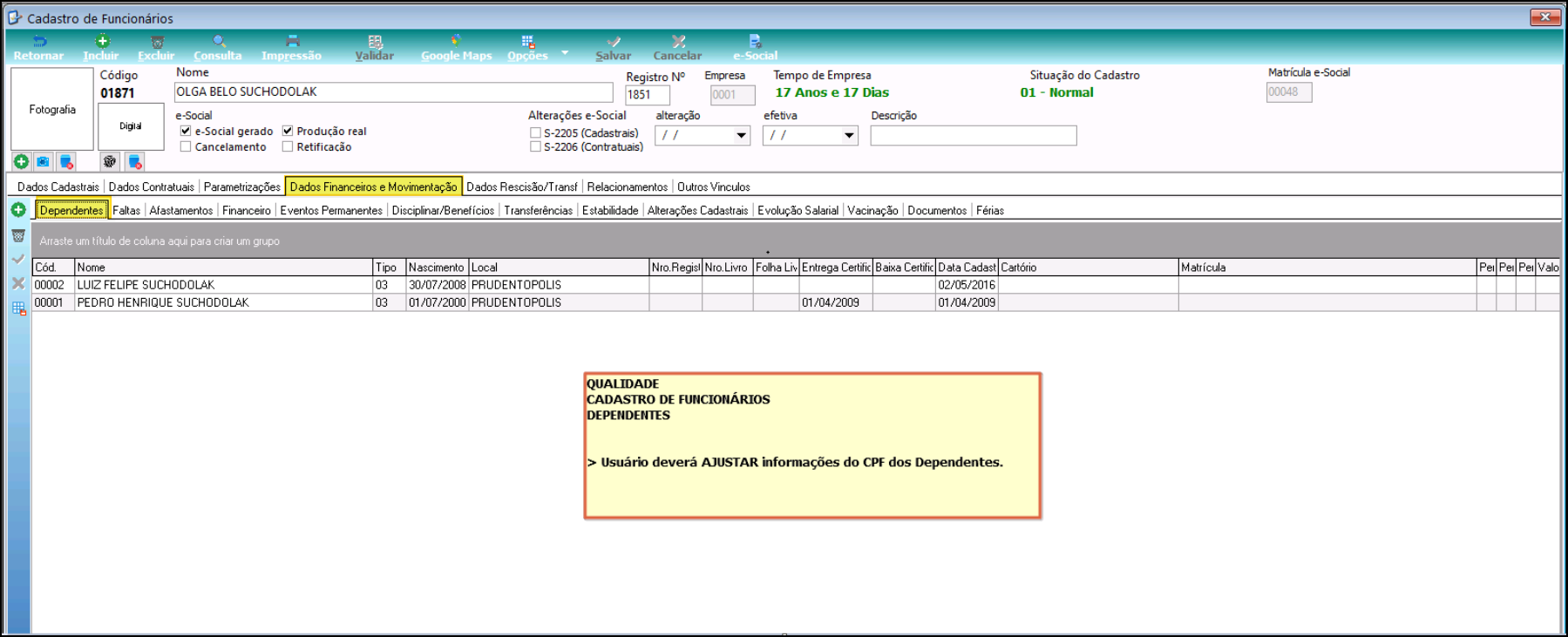Click the Impressão printer icon
Image resolution: width=1568 pixels, height=637 pixels.
pos(292,42)
